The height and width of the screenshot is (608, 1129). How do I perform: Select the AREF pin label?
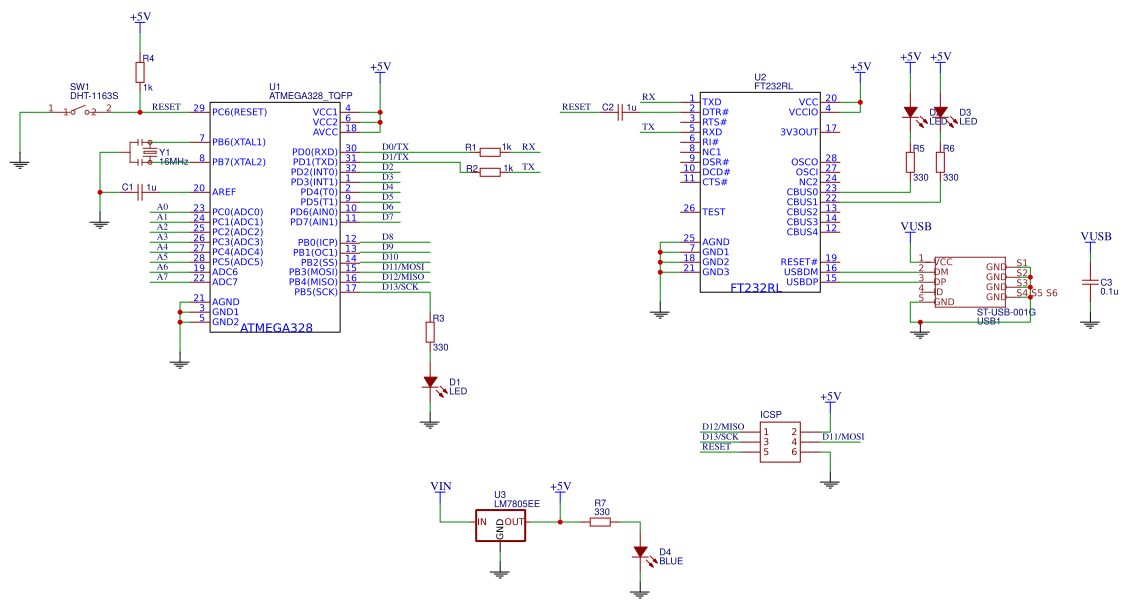(x=224, y=192)
